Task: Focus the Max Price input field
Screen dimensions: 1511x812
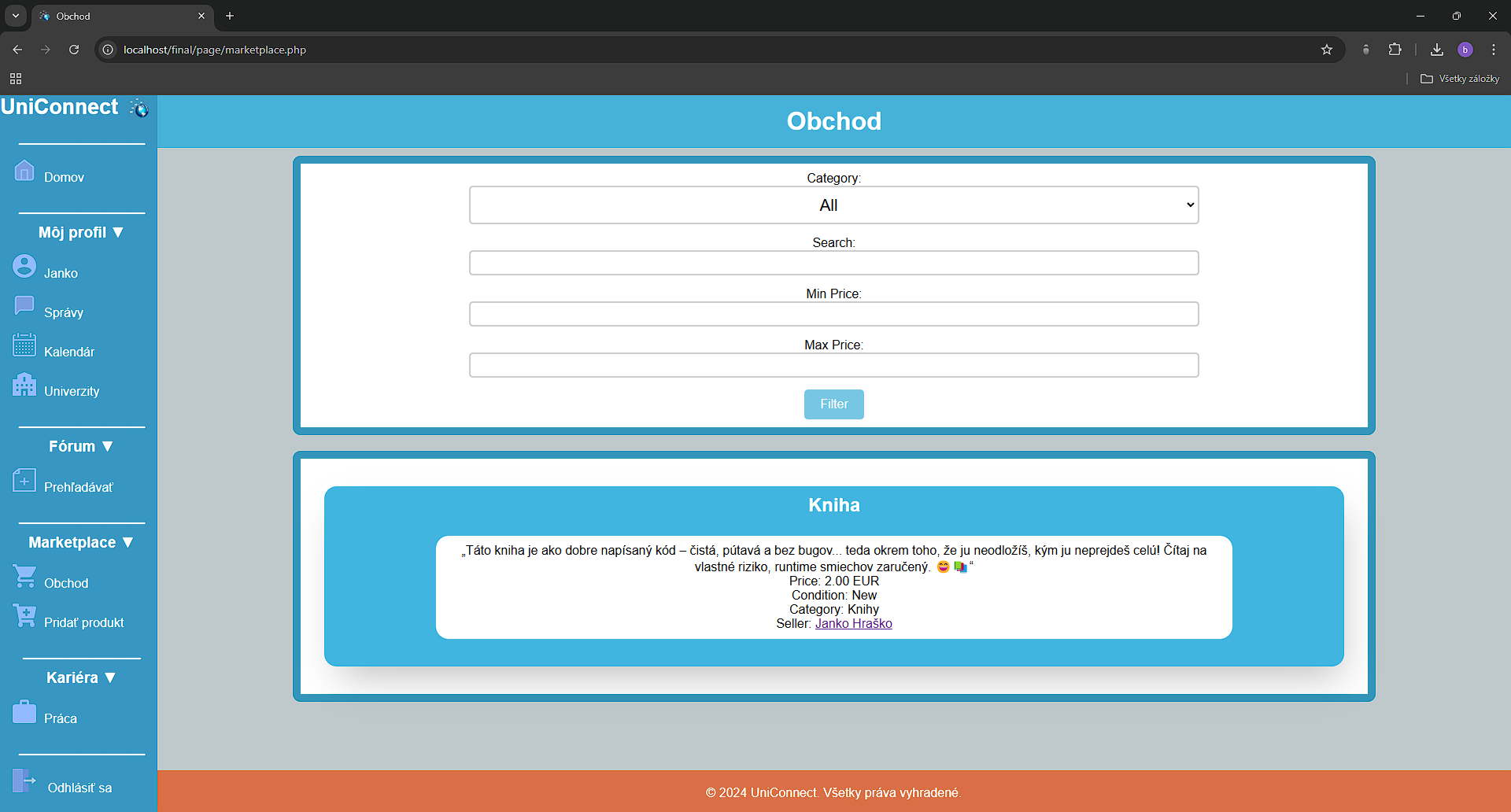Action: click(834, 365)
